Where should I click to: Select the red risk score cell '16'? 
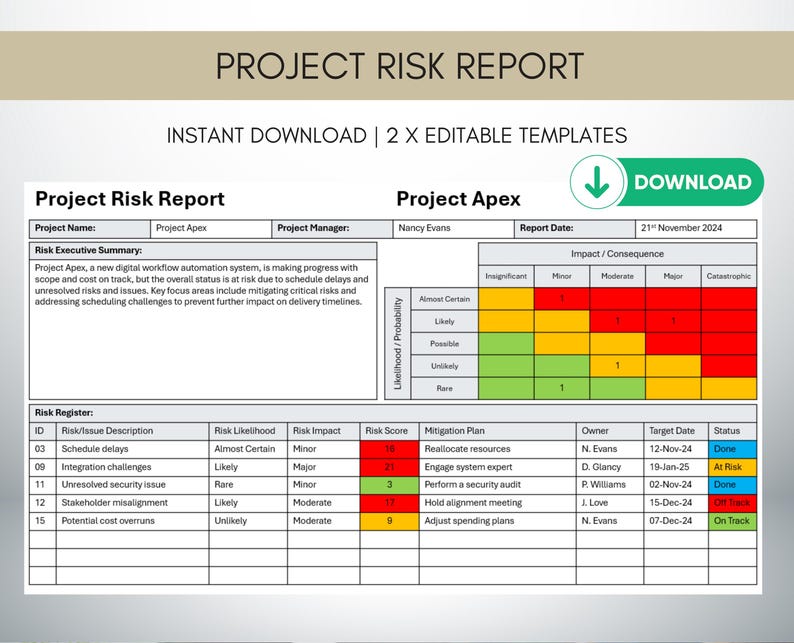point(389,449)
